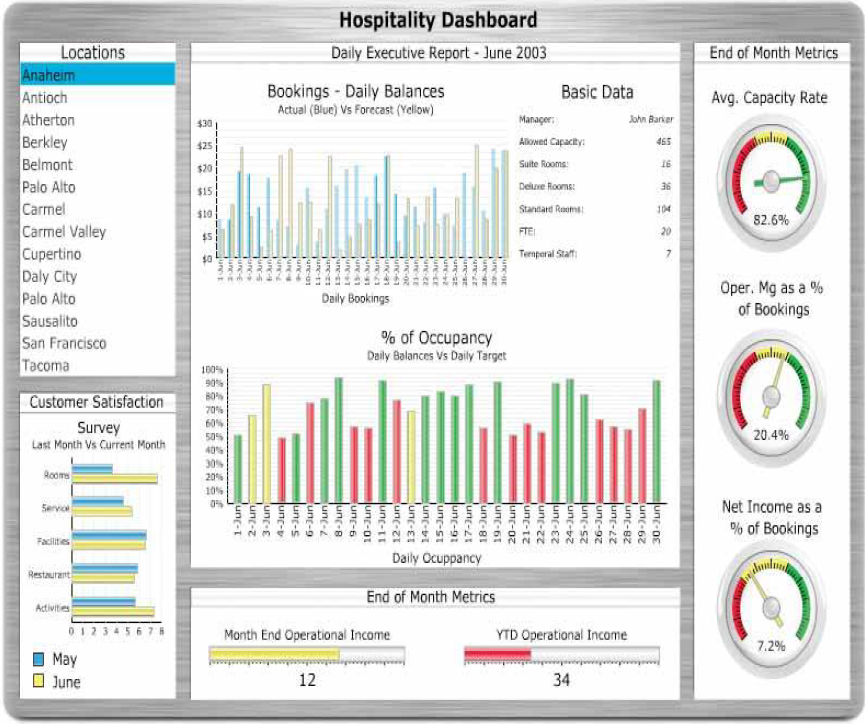Screen dimensions: 865x724
Task: Click the Bookings - Daily Balances chart title
Action: pyautogui.click(x=355, y=92)
